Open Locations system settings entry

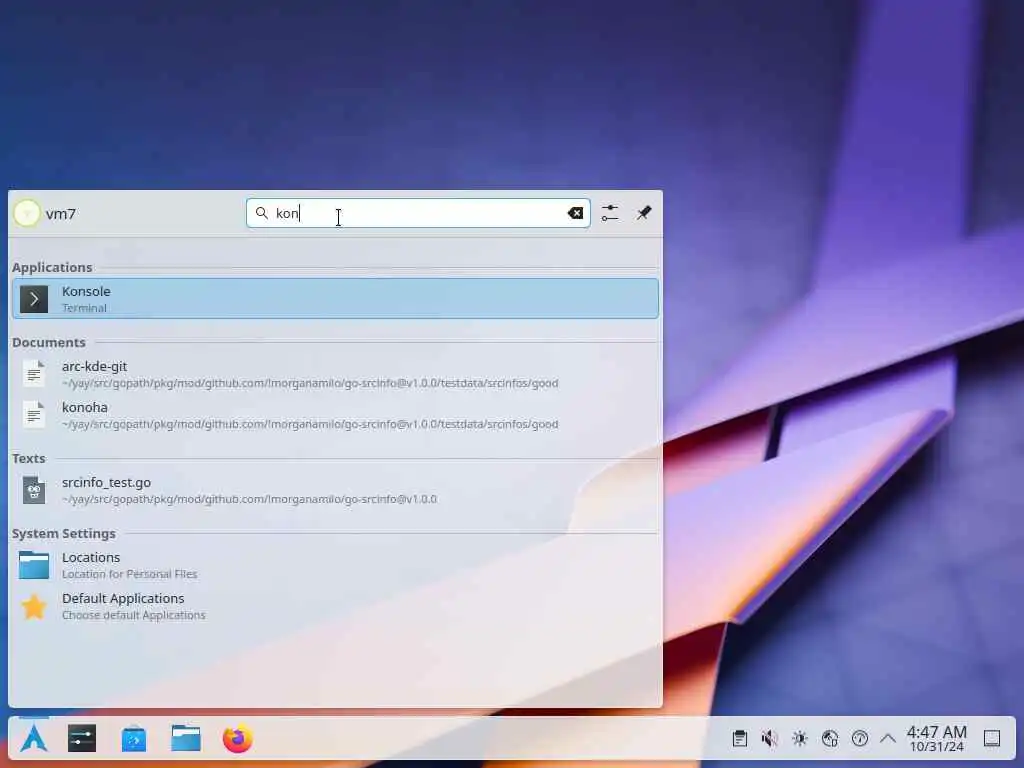pyautogui.click(x=335, y=566)
